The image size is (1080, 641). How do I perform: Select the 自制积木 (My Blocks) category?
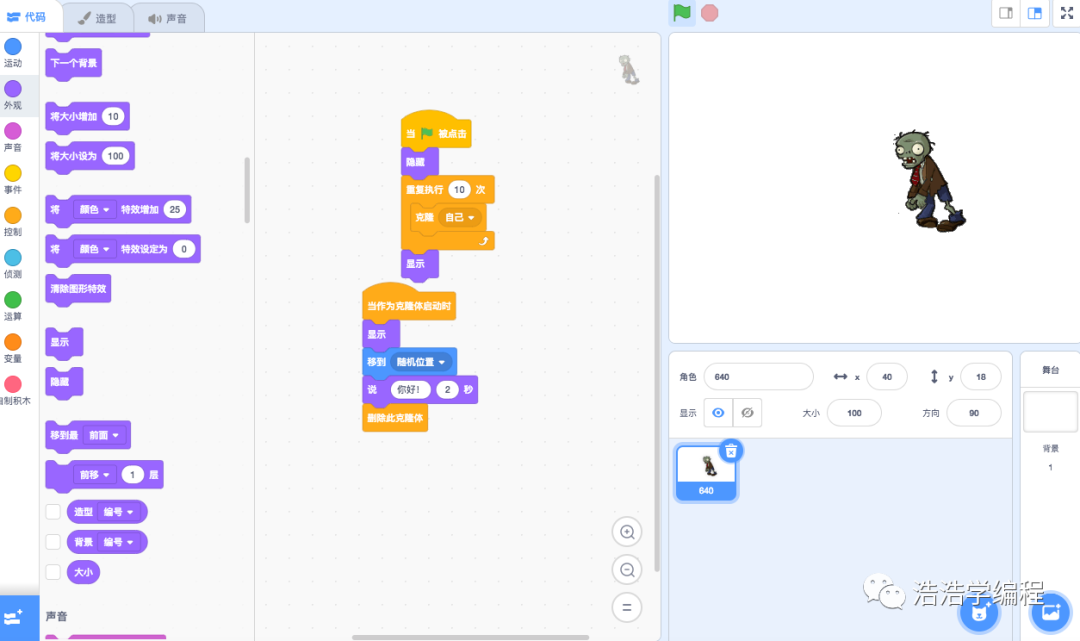tap(13, 390)
